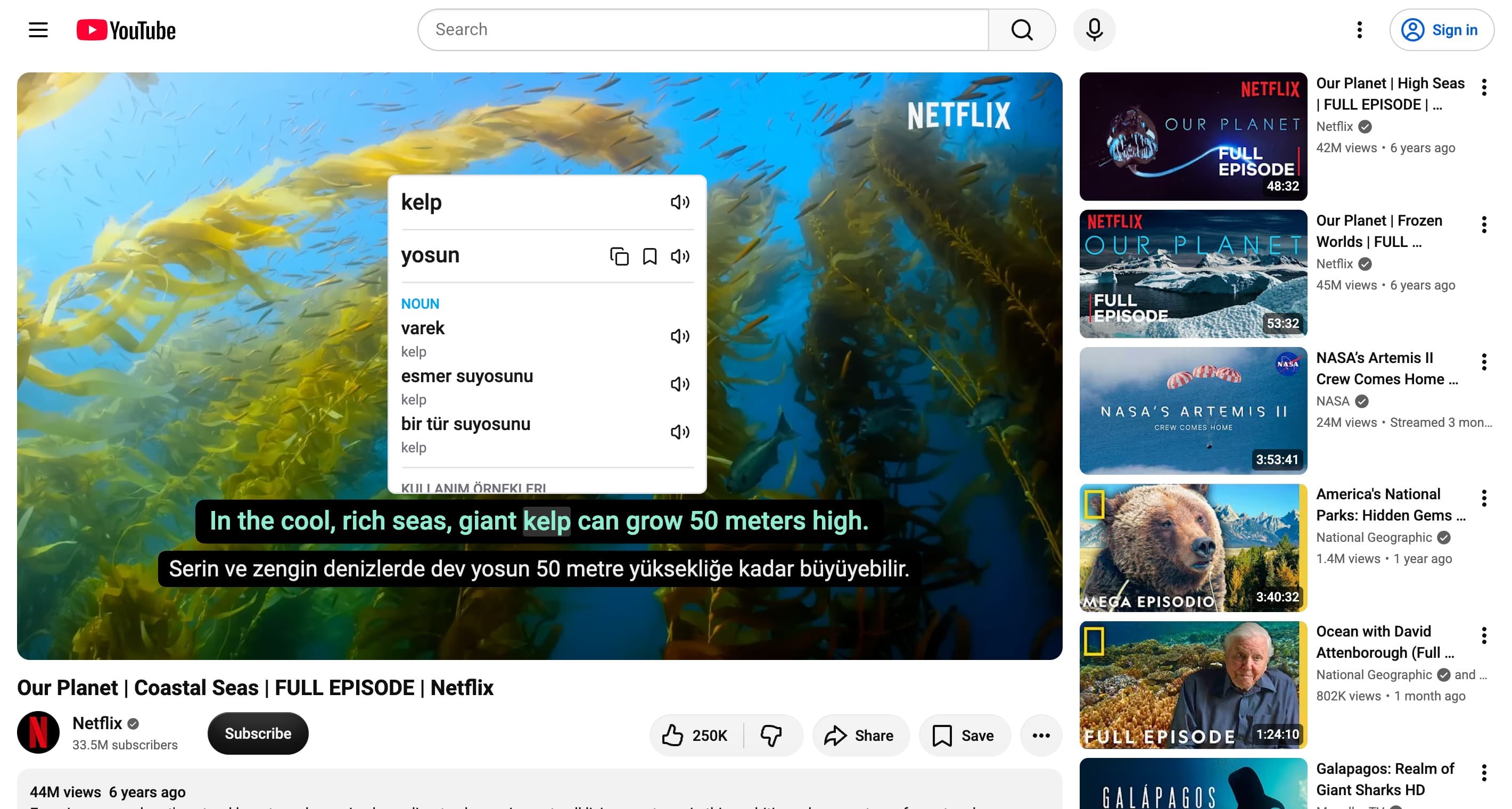Open more actions ellipsis under video
The width and height of the screenshot is (1512, 809).
coord(1041,736)
